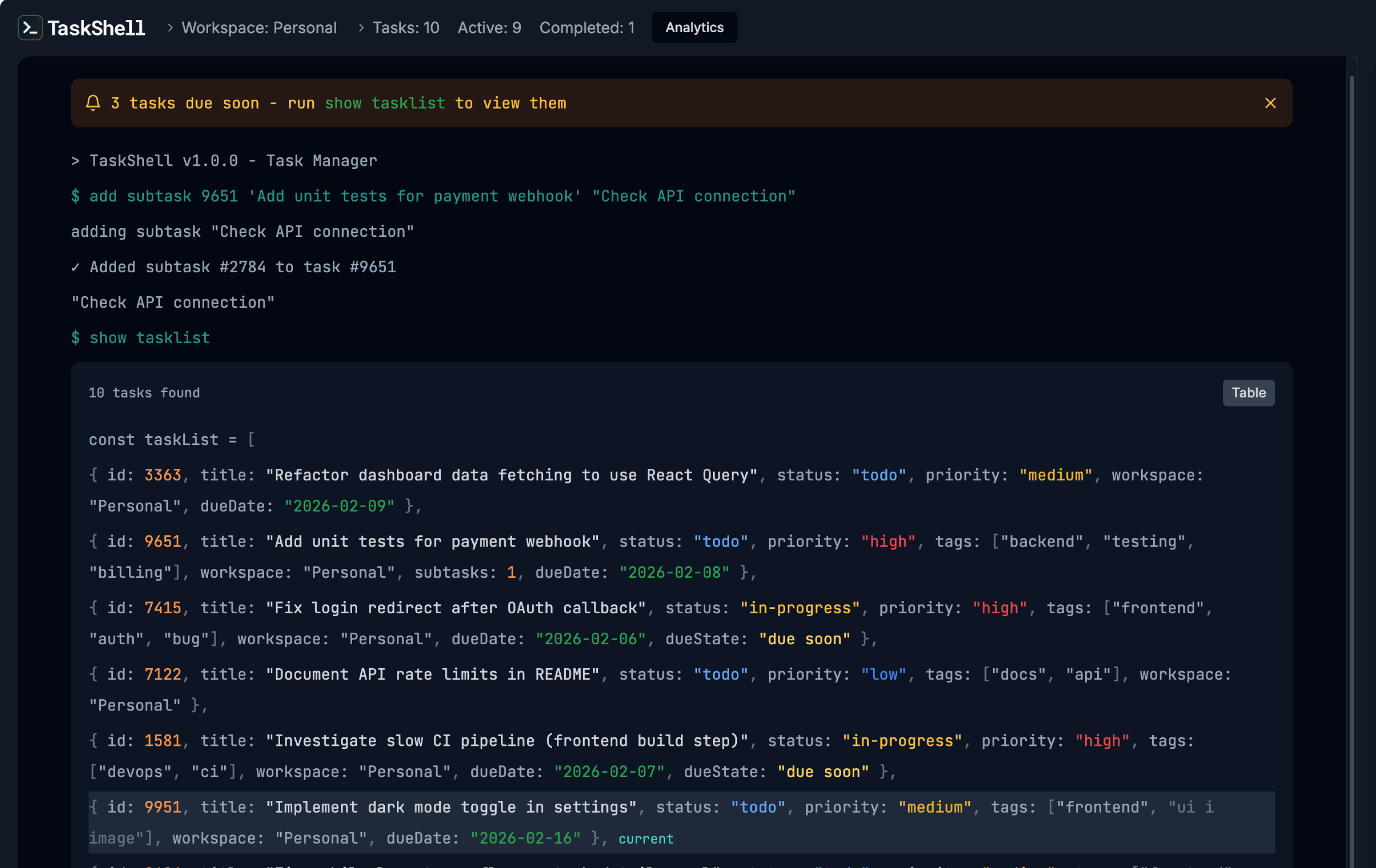Open the Analytics view
1376x868 pixels.
click(x=694, y=27)
